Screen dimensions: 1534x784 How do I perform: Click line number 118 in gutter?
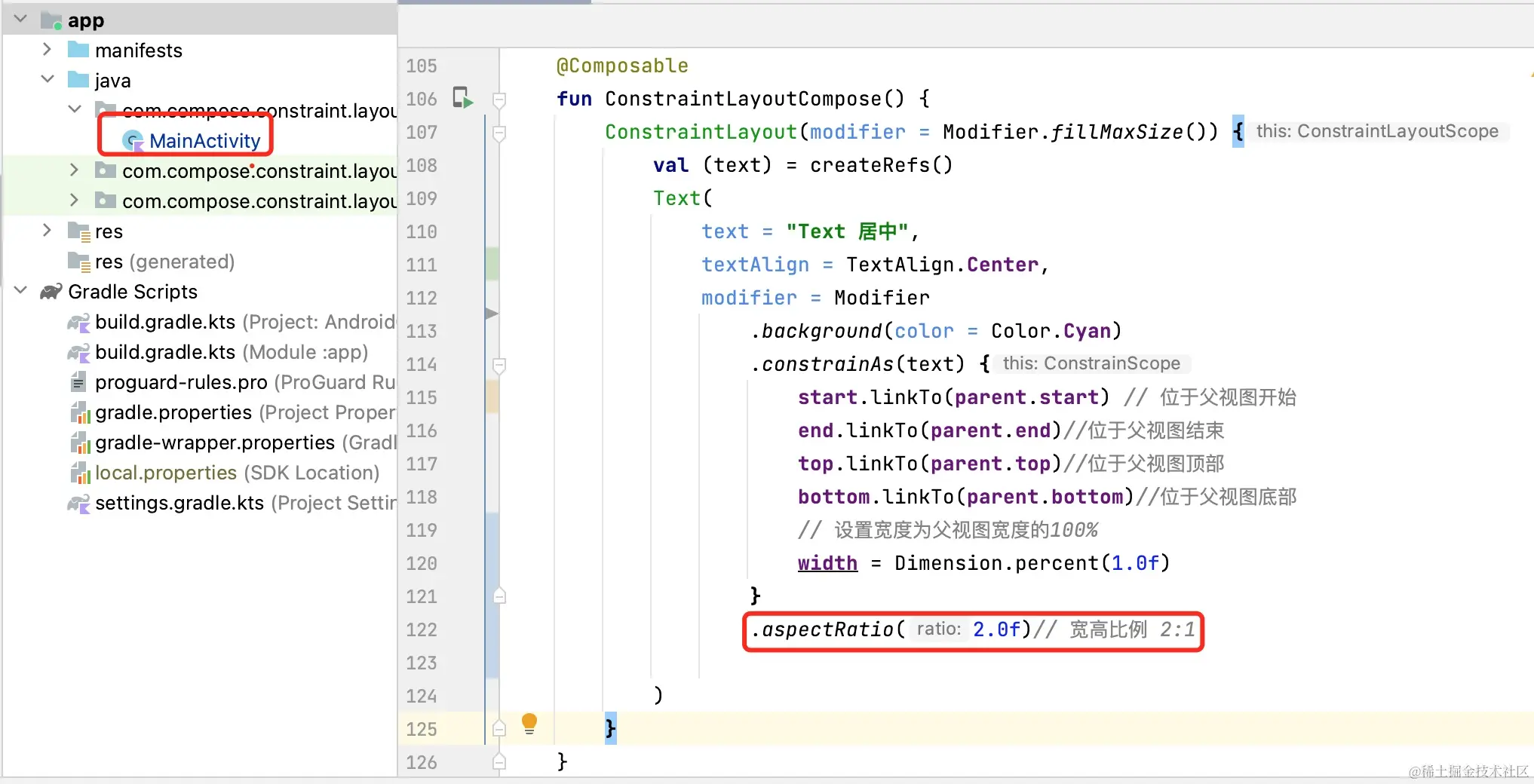(x=421, y=498)
